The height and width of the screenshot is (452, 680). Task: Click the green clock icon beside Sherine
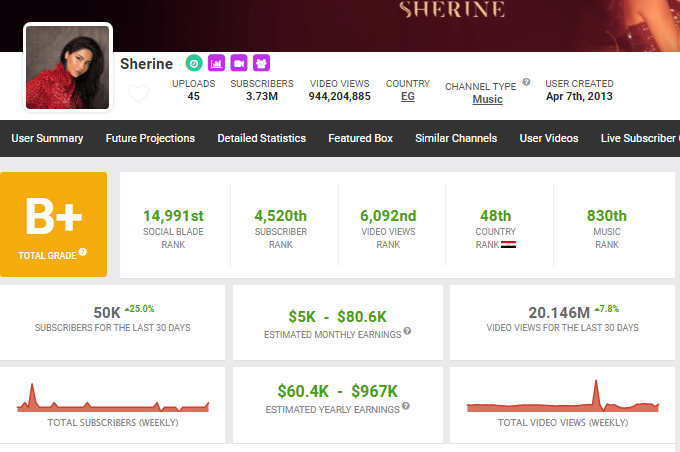194,63
